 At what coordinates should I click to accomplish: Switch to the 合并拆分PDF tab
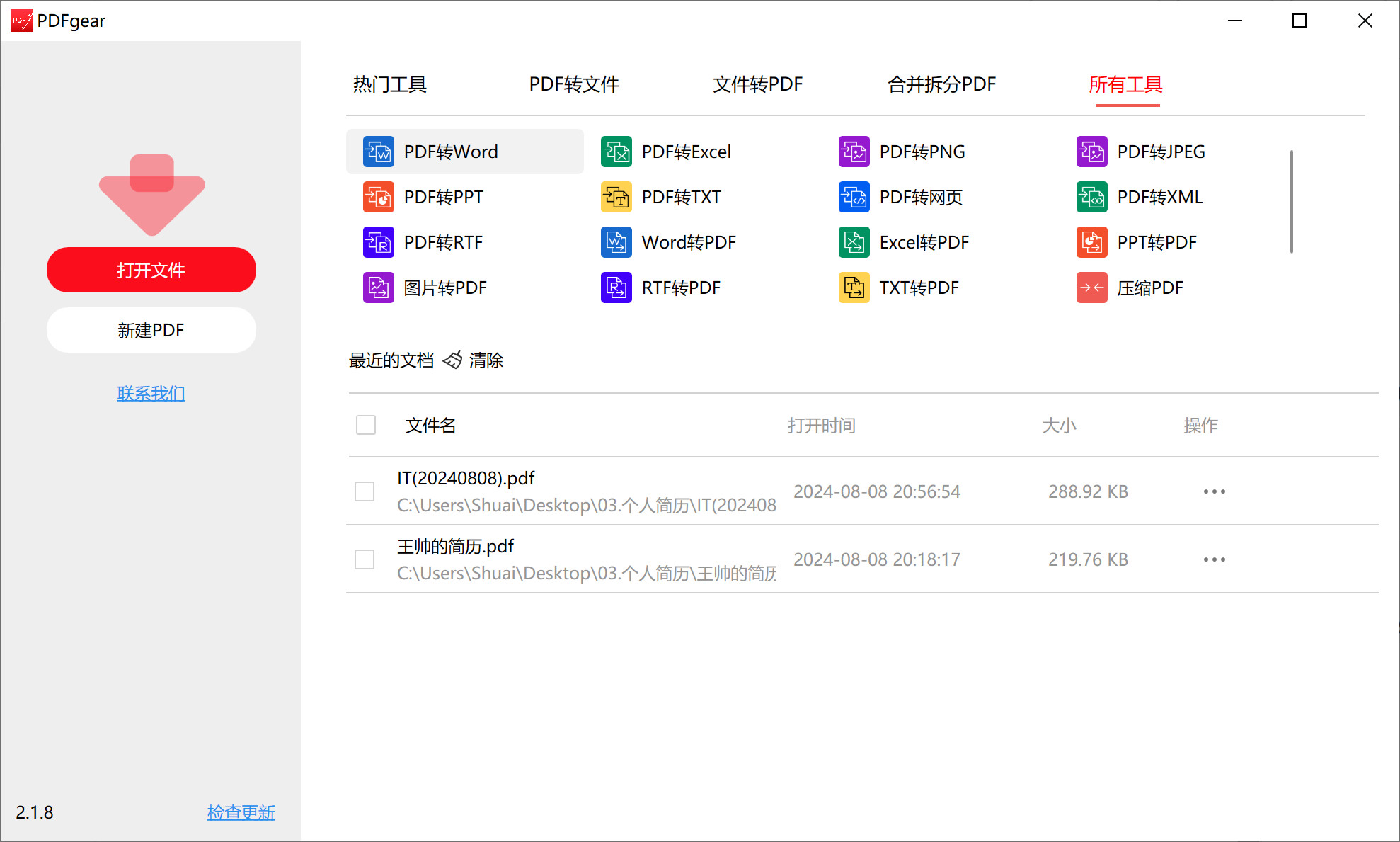941,84
